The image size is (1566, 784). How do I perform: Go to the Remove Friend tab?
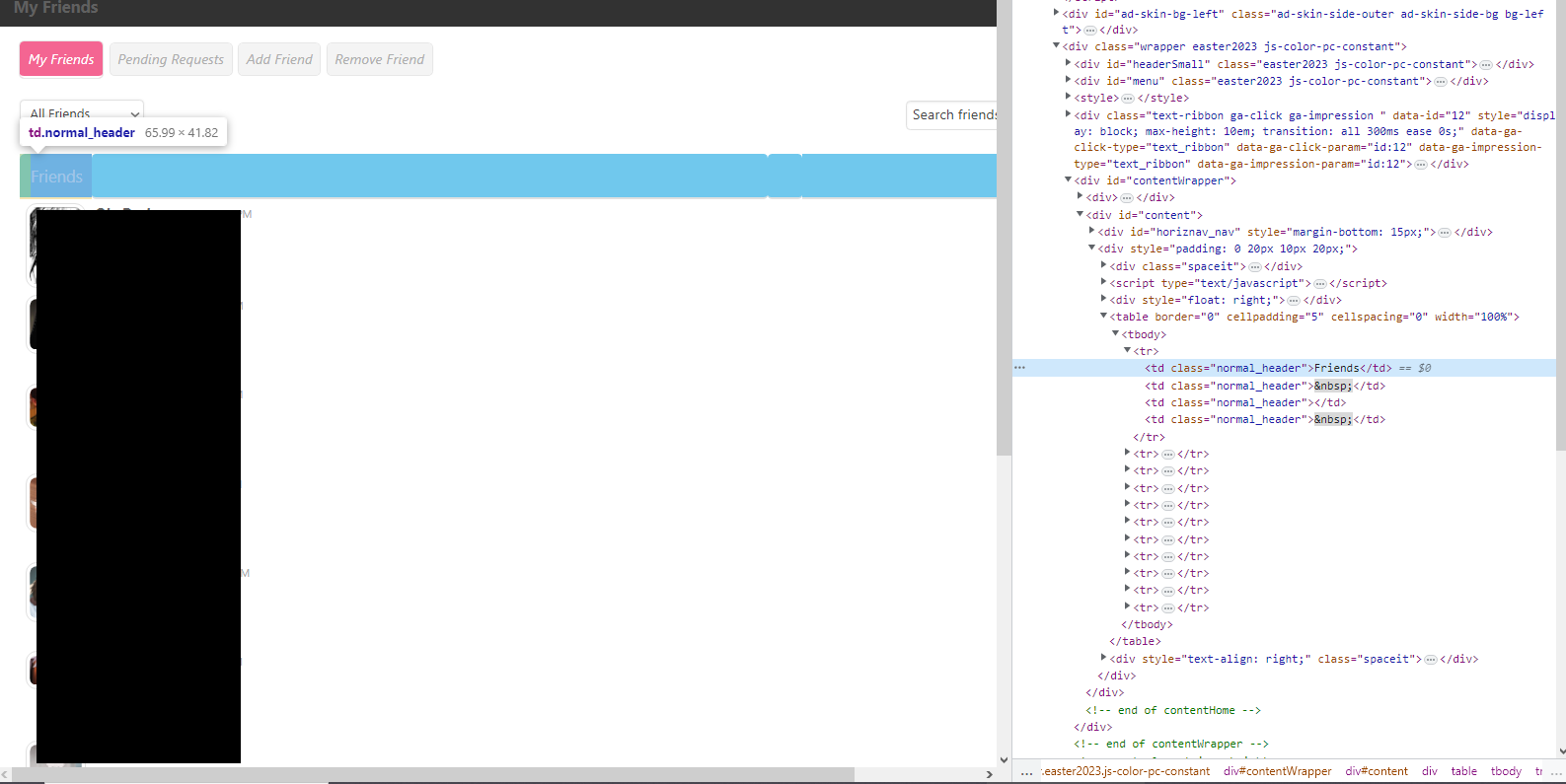pyautogui.click(x=379, y=59)
